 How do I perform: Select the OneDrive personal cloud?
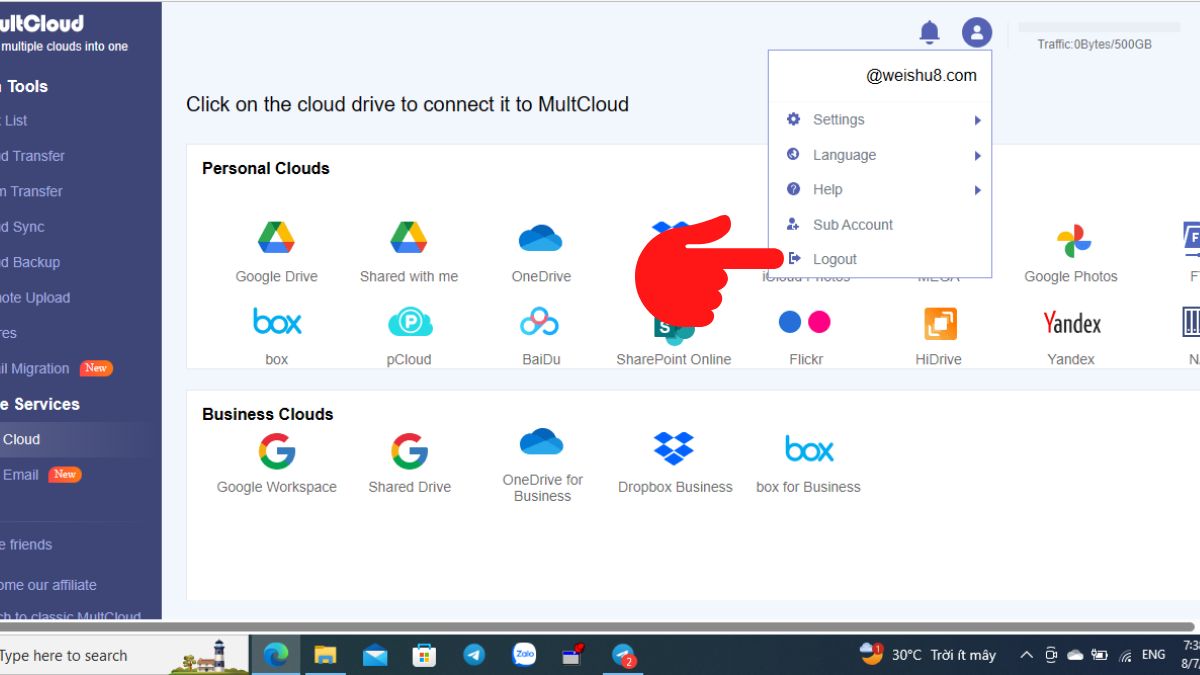point(540,240)
